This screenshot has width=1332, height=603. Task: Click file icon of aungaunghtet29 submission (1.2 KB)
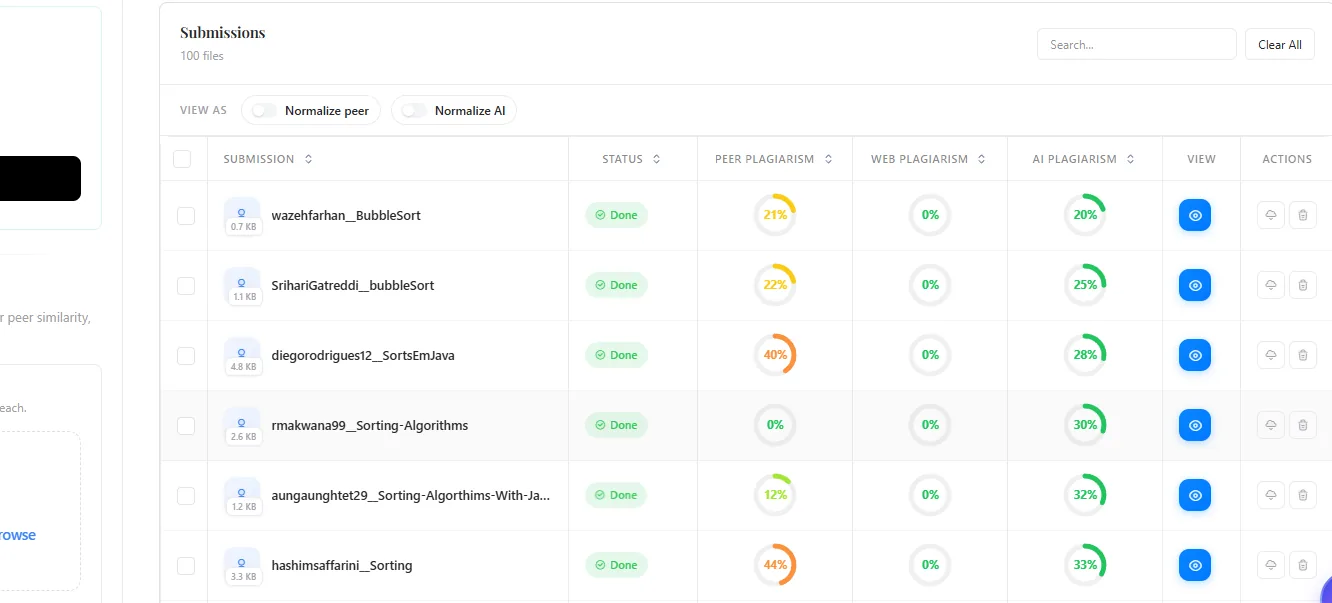[243, 495]
